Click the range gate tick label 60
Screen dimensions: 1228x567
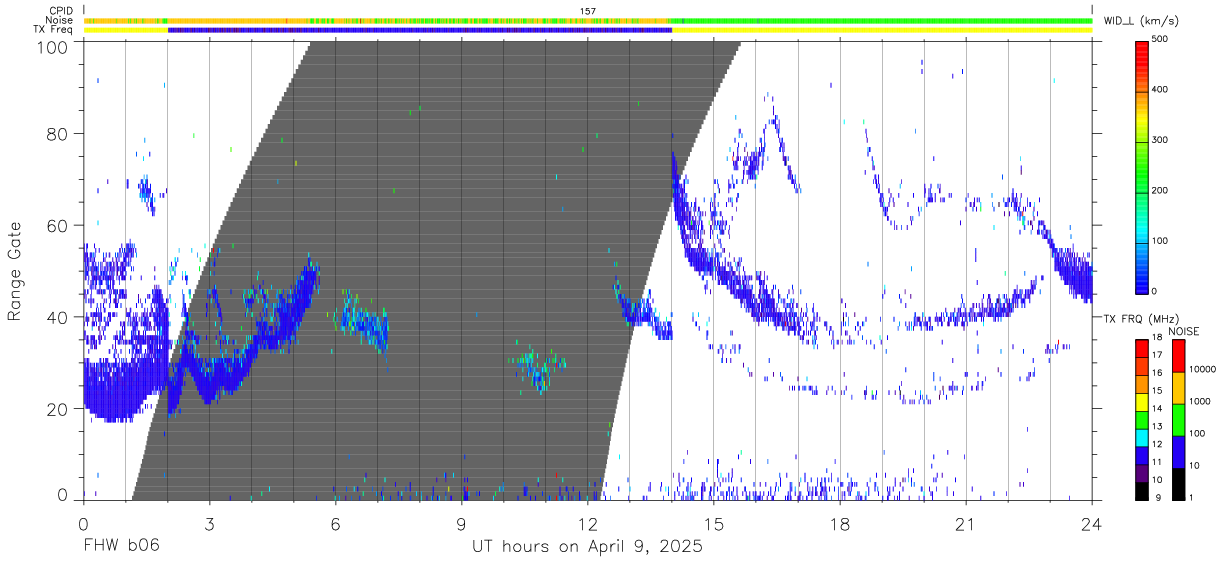pyautogui.click(x=58, y=225)
